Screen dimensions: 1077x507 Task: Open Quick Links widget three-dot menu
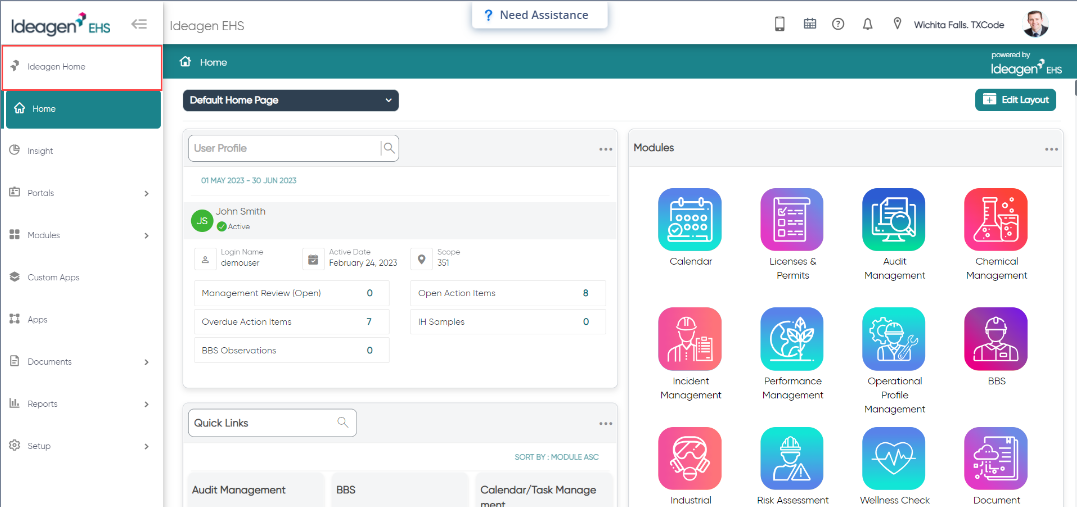605,424
